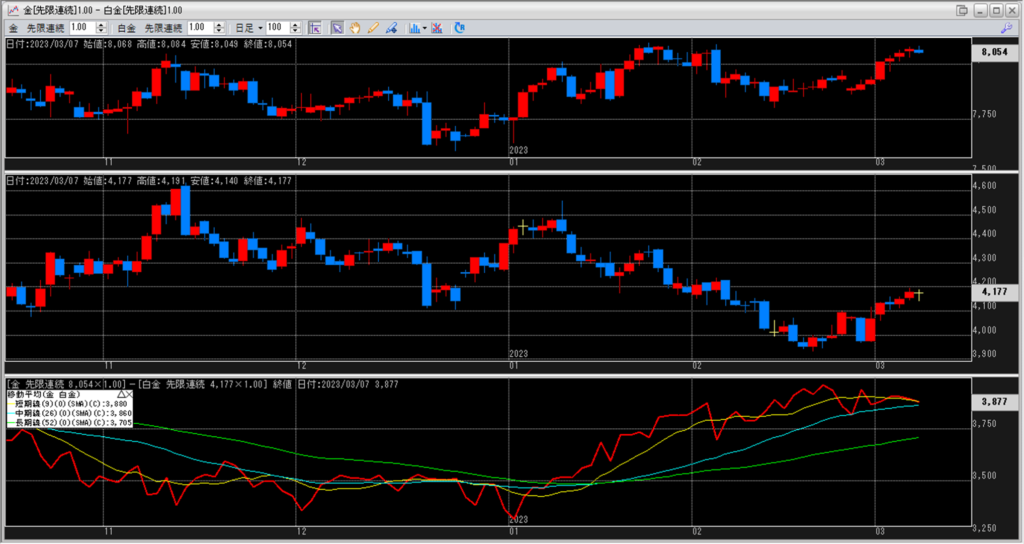Click the 白金 commodity selector
Image resolution: width=1024 pixels, height=544 pixels.
(x=127, y=27)
